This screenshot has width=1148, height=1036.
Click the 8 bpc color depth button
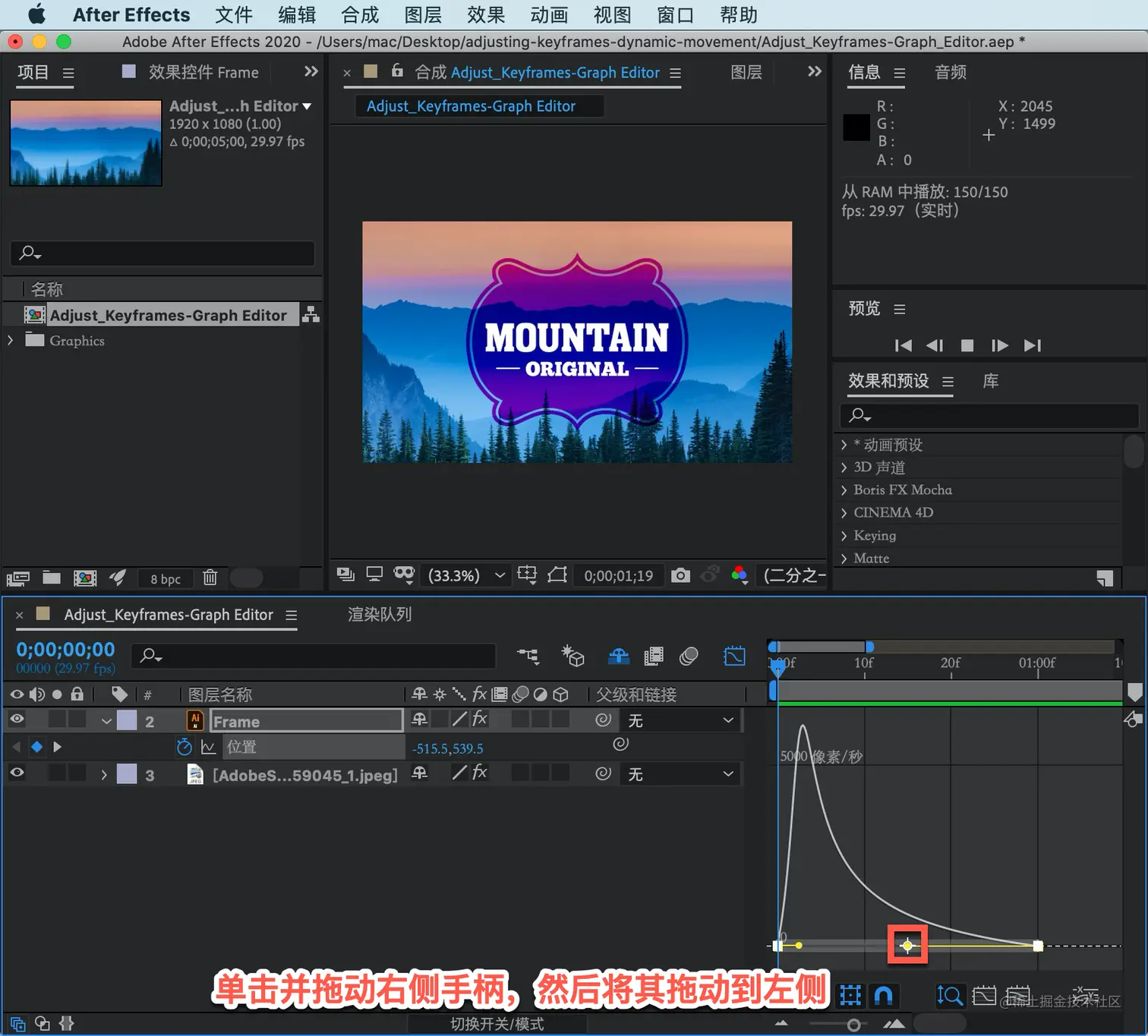click(166, 579)
